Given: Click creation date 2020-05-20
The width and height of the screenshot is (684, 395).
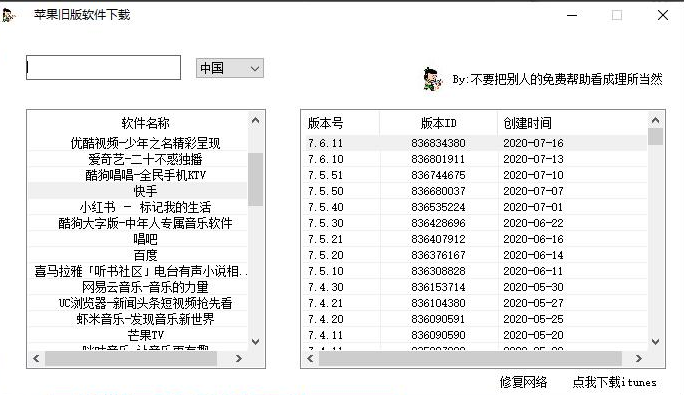Looking at the screenshot, I should click(533, 335).
